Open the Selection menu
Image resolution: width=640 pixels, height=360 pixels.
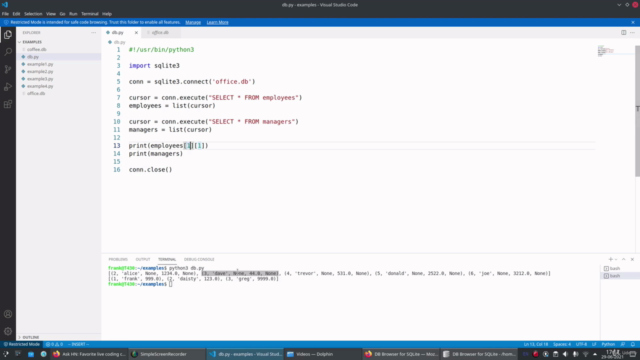tap(33, 14)
